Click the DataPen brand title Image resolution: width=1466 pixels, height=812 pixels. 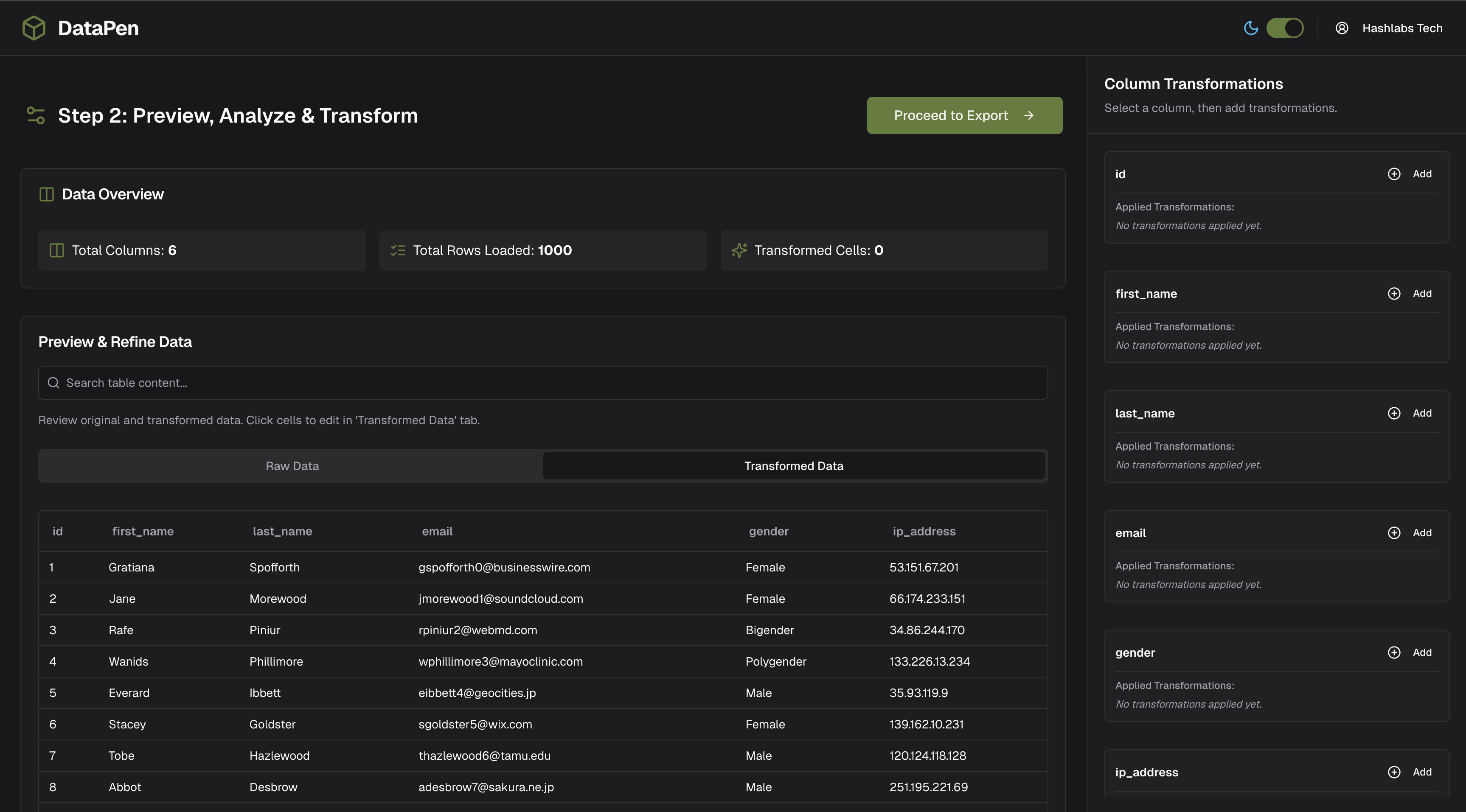(98, 28)
